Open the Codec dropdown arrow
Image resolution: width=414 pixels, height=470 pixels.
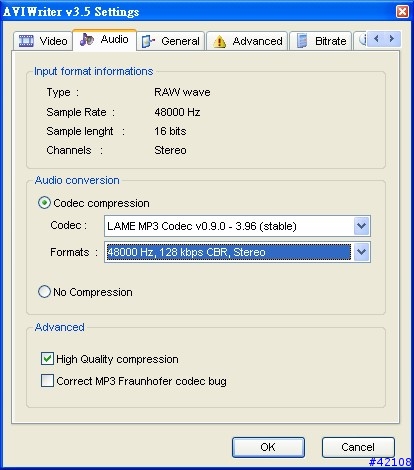pyautogui.click(x=361, y=226)
